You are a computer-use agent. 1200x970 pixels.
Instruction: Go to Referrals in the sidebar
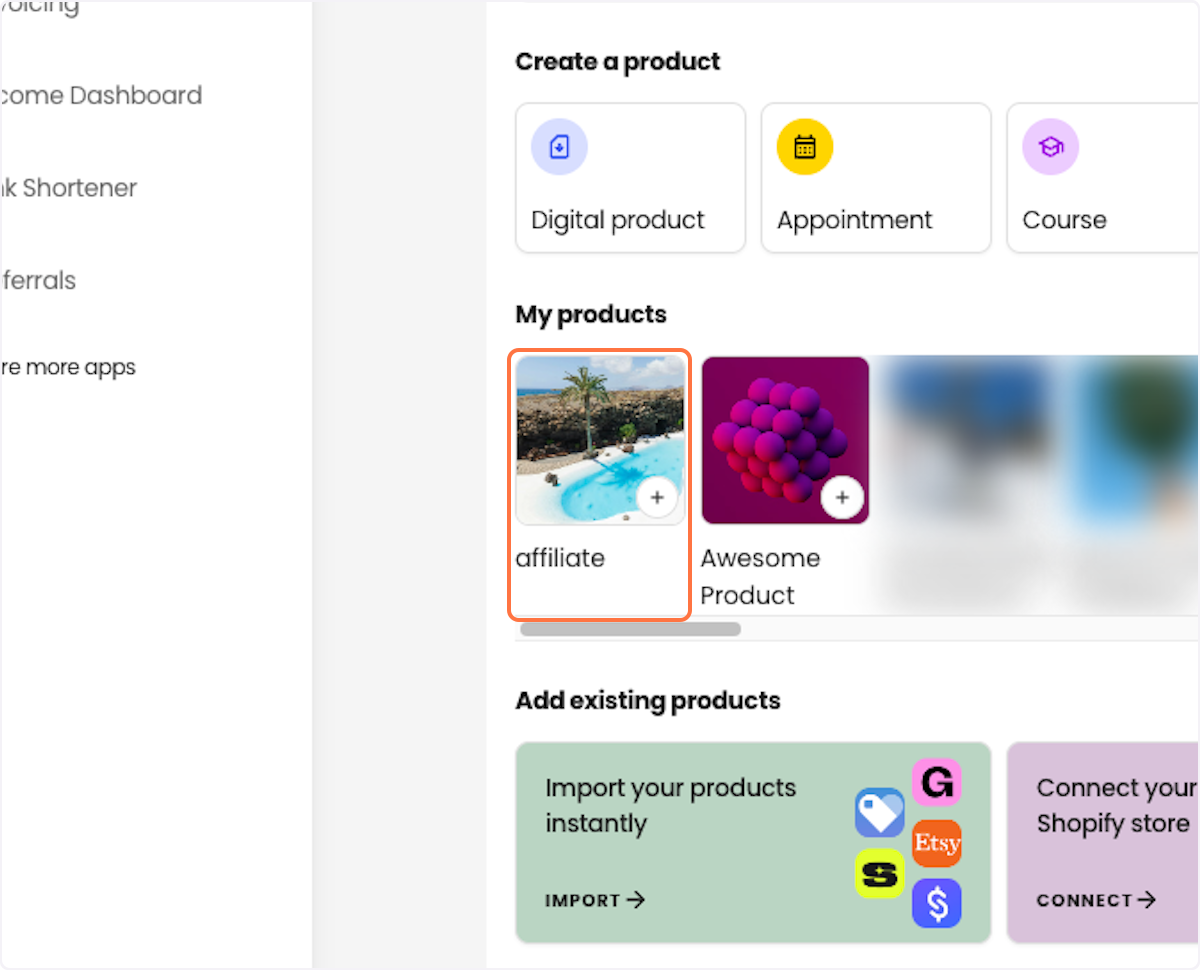click(x=38, y=280)
